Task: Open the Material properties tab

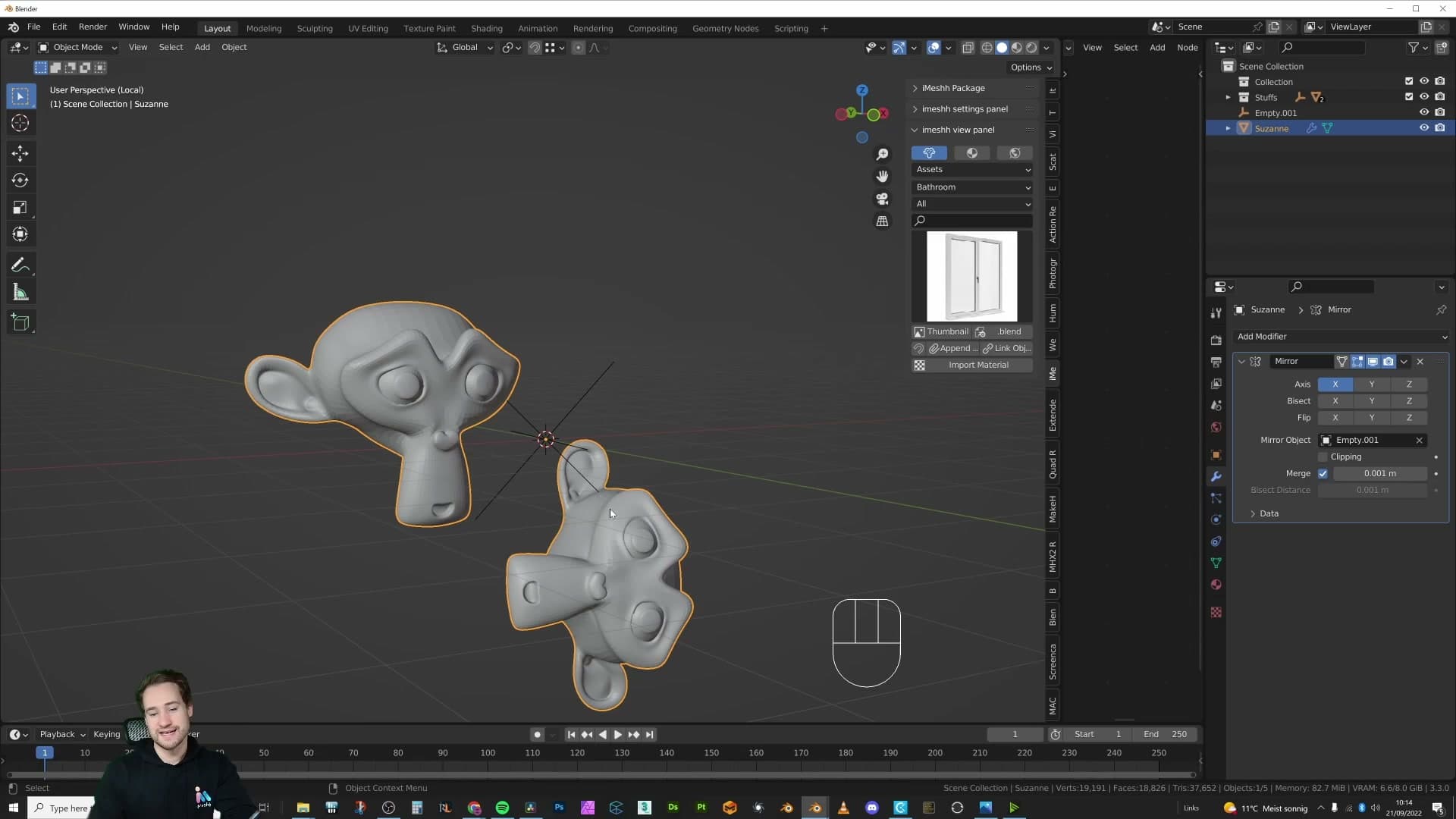Action: click(1216, 585)
